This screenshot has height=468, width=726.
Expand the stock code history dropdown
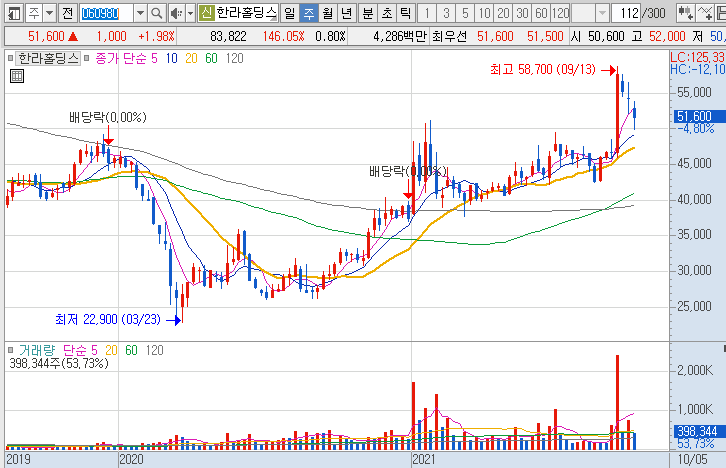140,13
